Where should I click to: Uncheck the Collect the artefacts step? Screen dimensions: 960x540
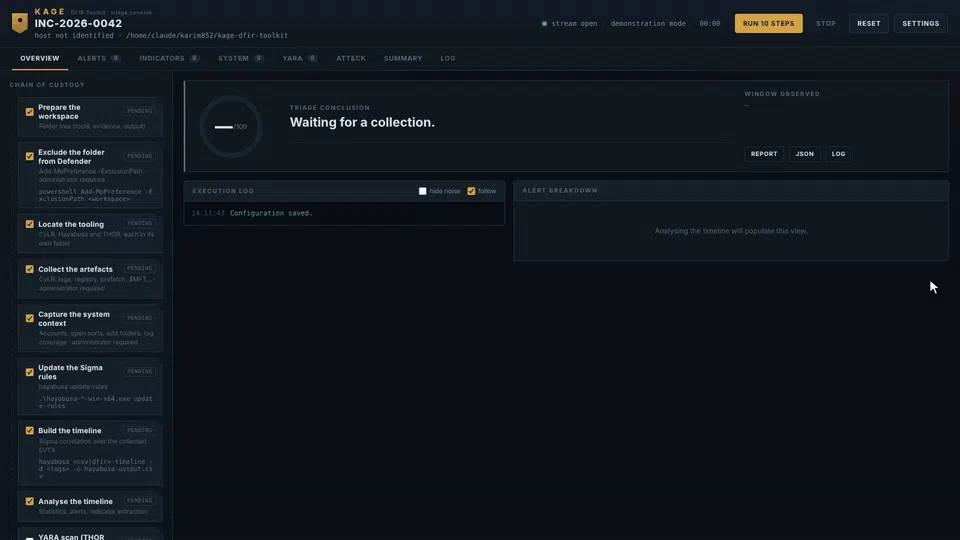29,269
